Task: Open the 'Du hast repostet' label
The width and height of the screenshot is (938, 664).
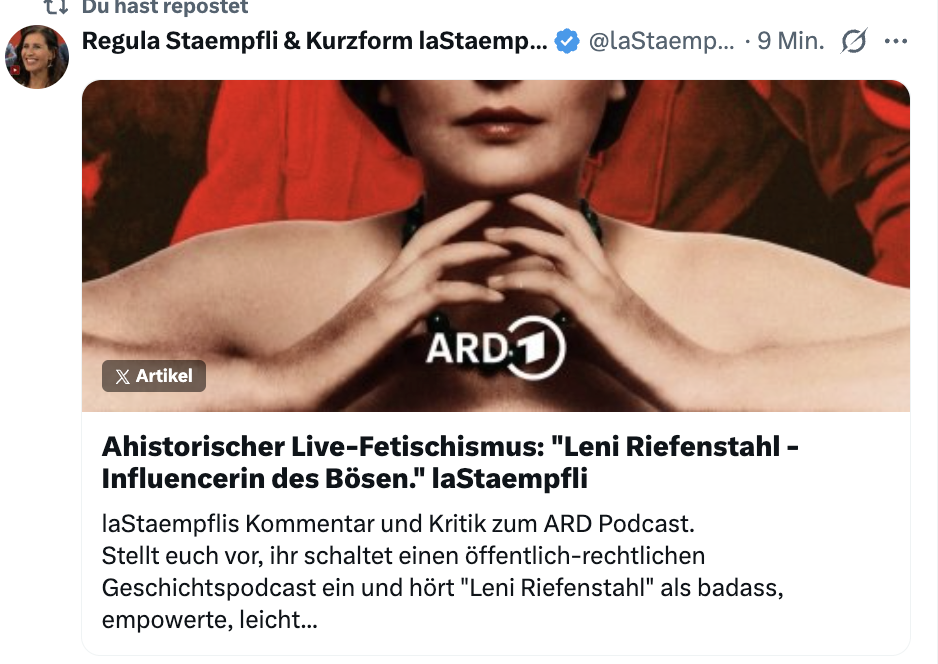Action: 165,7
